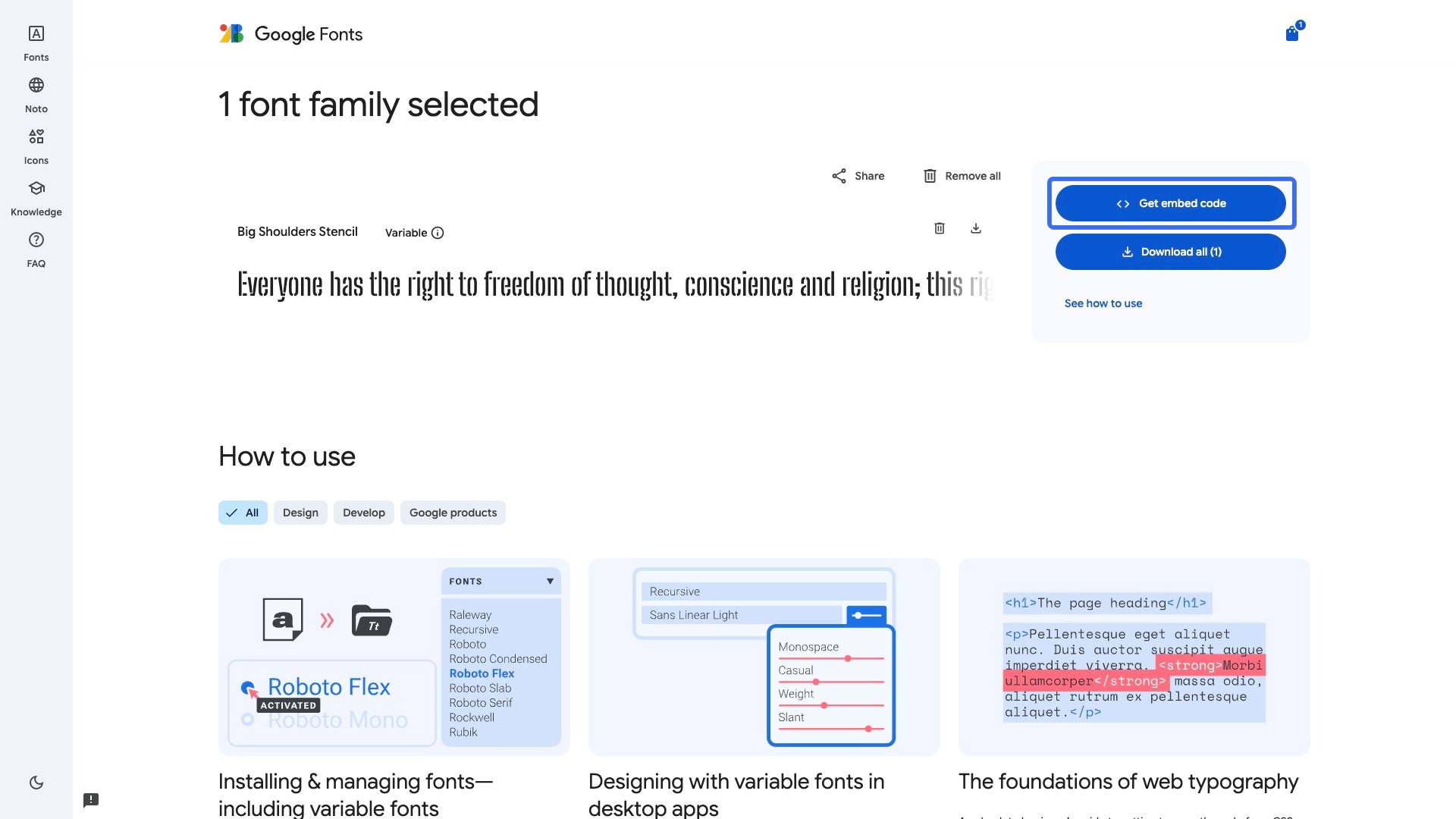Select the Google products filter chip
The image size is (1456, 819).
[453, 513]
